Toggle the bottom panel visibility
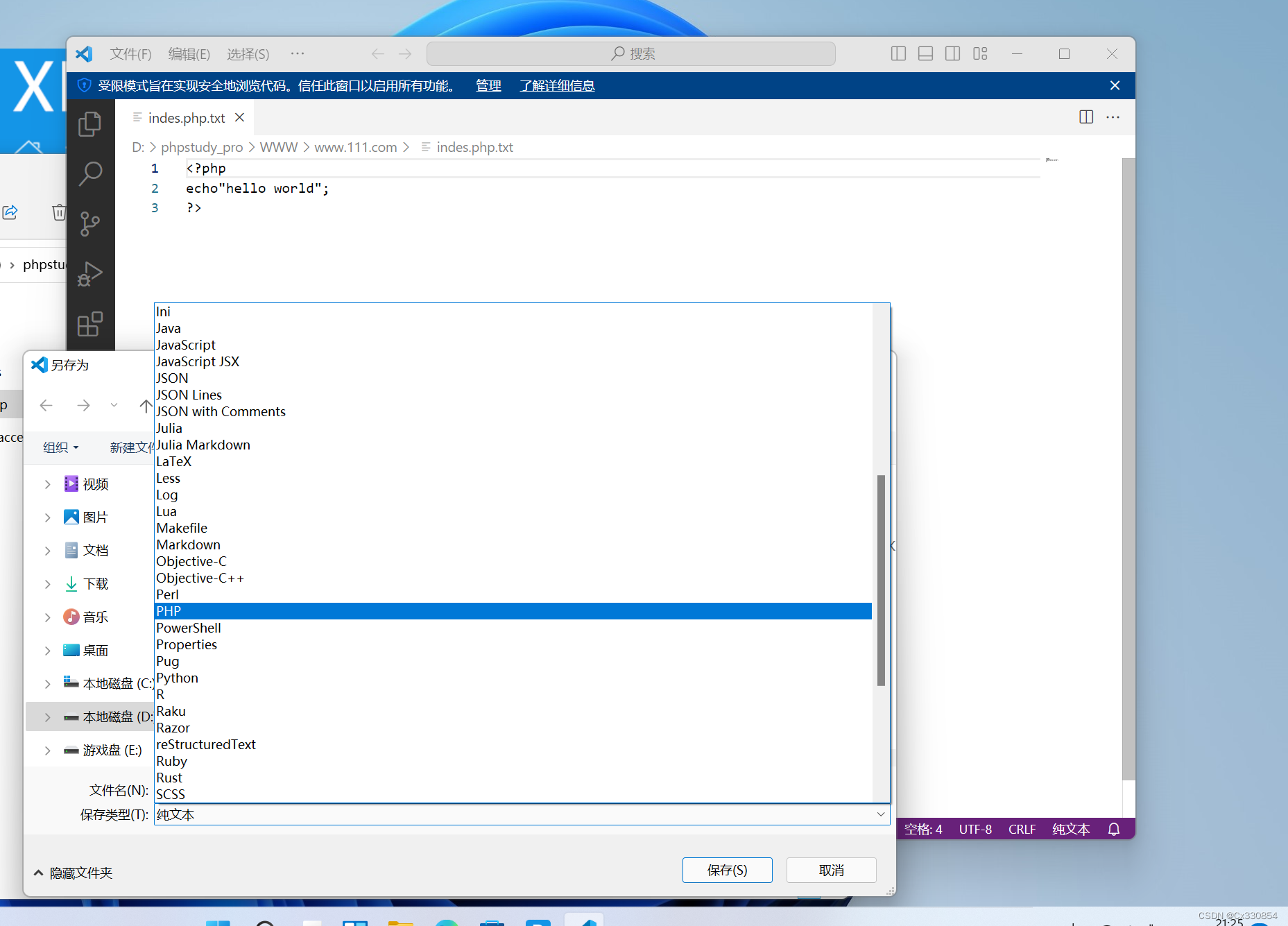The width and height of the screenshot is (1288, 926). (925, 53)
